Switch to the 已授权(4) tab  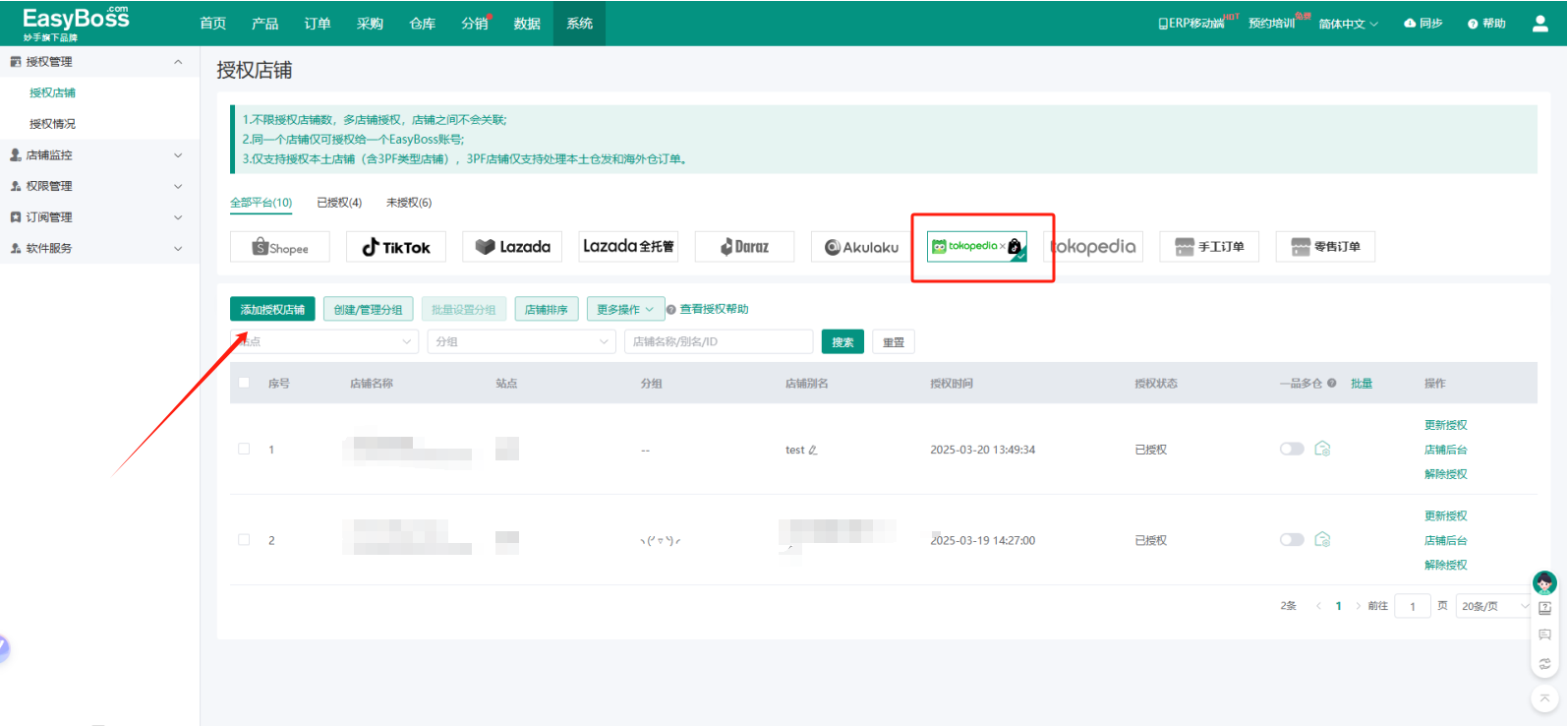point(339,203)
